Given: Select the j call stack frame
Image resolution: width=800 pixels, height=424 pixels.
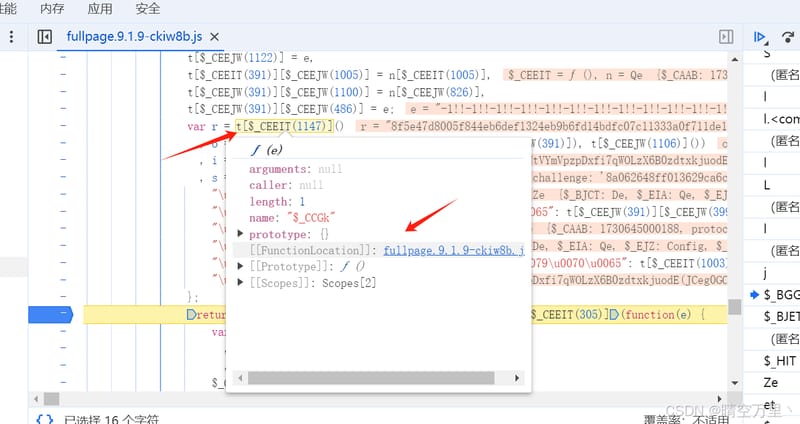Looking at the screenshot, I should 765,273.
